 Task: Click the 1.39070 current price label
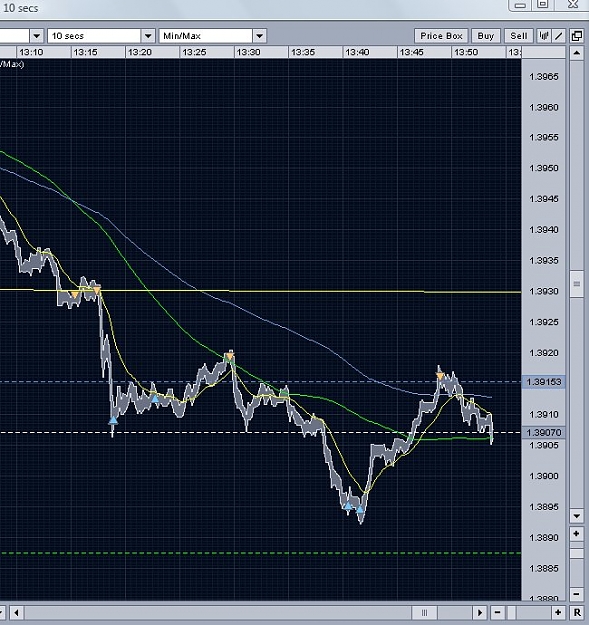point(544,432)
